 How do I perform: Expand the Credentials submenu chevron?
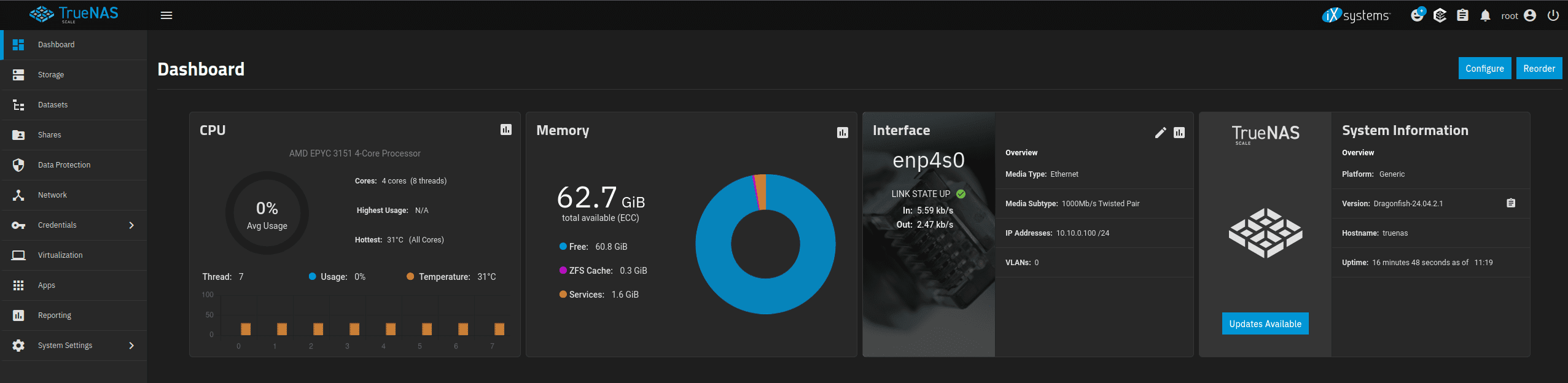click(131, 225)
